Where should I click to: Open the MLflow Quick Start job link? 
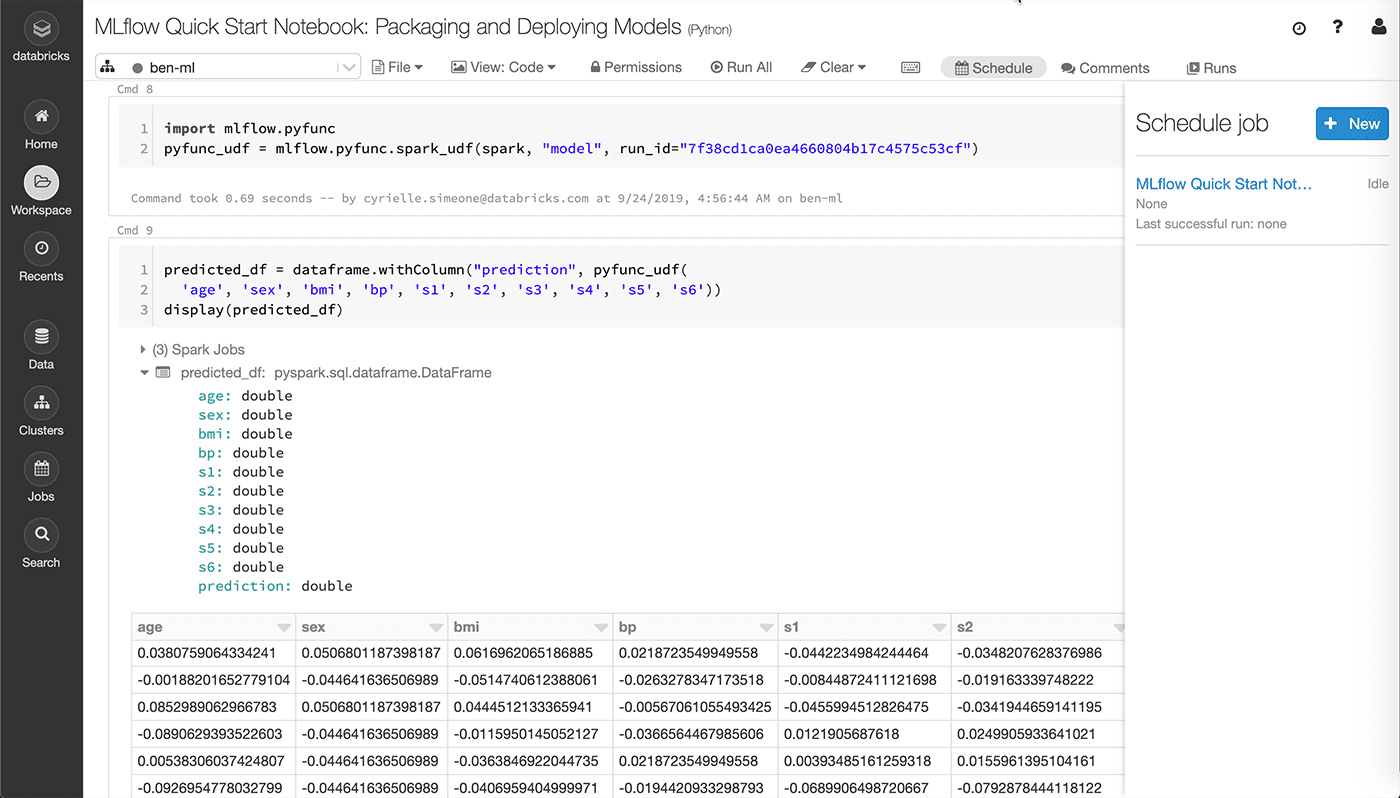click(1223, 184)
